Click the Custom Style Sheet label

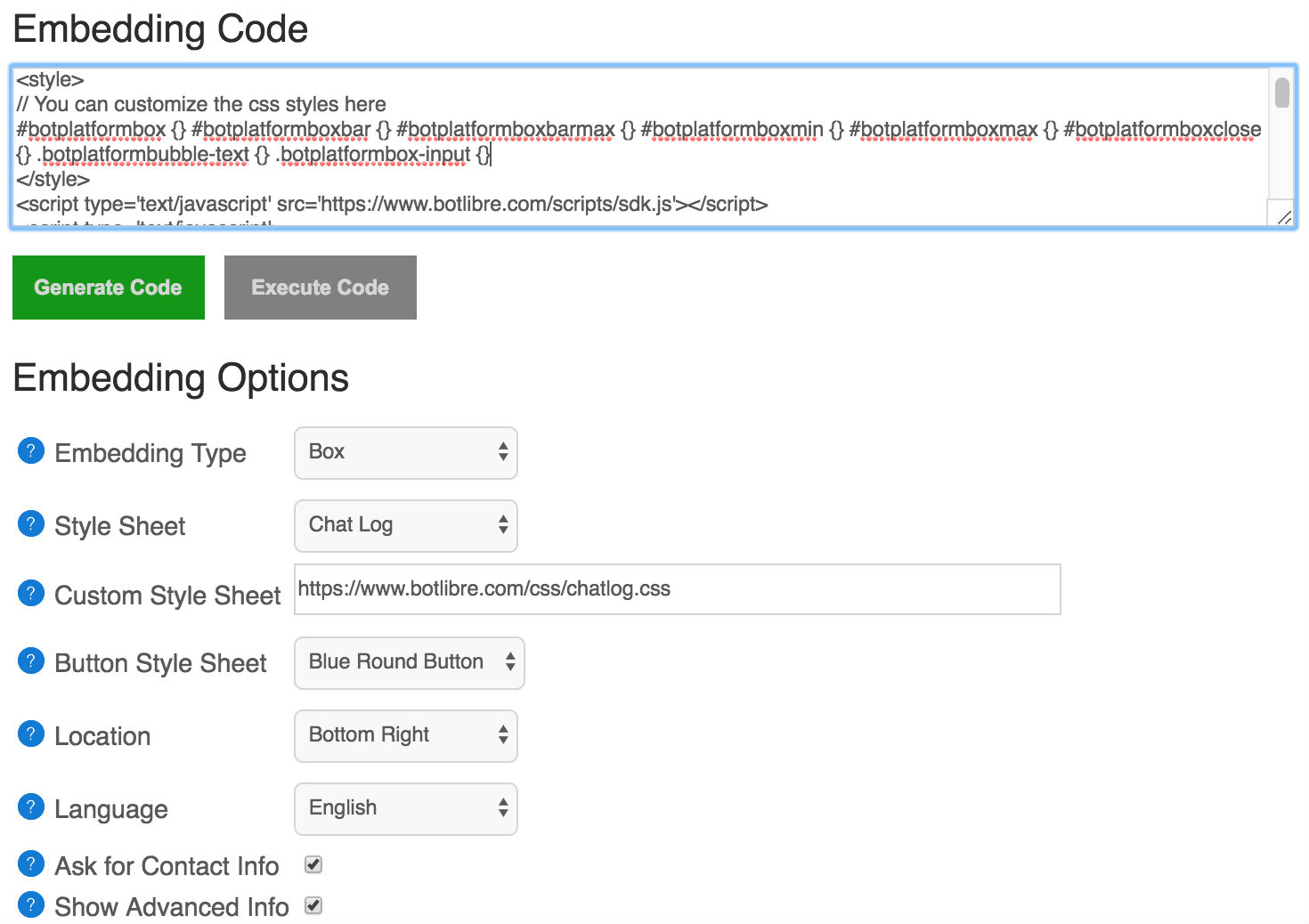[x=167, y=596]
